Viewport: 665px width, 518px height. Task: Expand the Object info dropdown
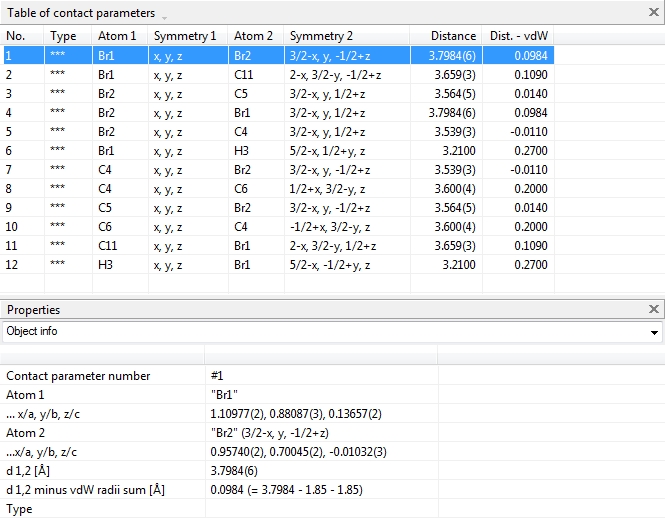pyautogui.click(x=654, y=332)
